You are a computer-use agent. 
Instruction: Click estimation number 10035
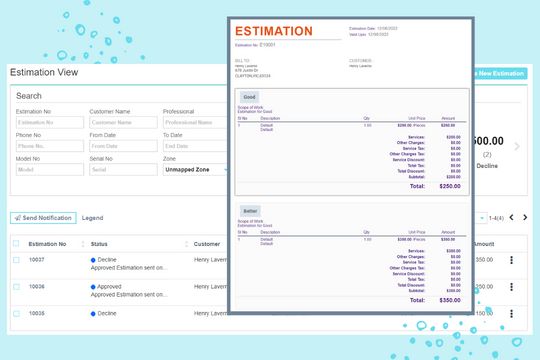37,313
